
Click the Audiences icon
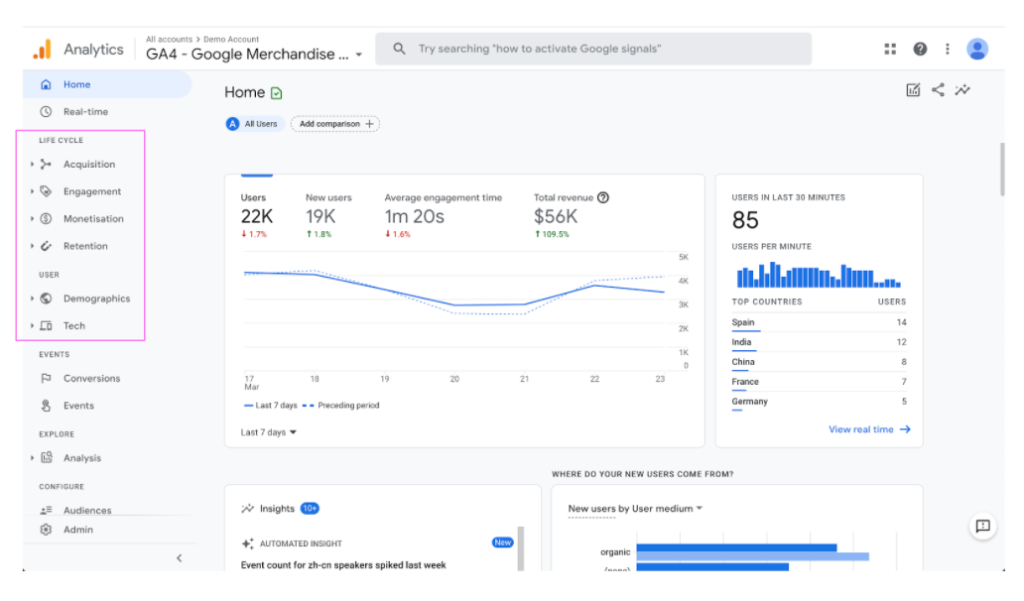click(x=46, y=510)
